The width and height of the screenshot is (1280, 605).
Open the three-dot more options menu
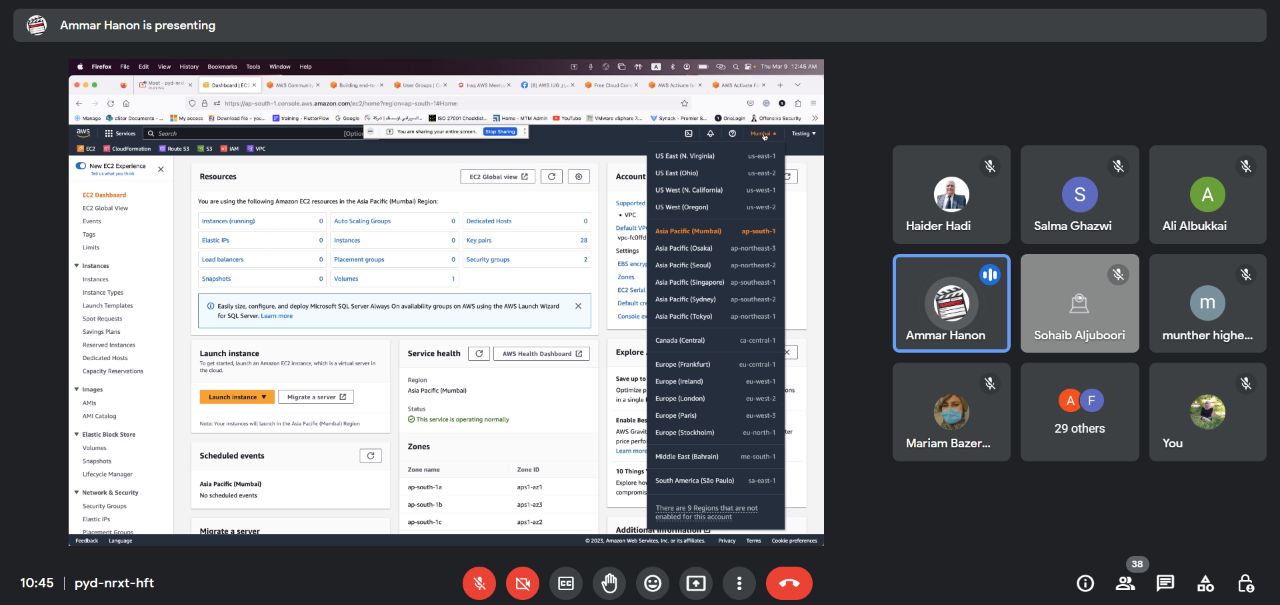739,583
